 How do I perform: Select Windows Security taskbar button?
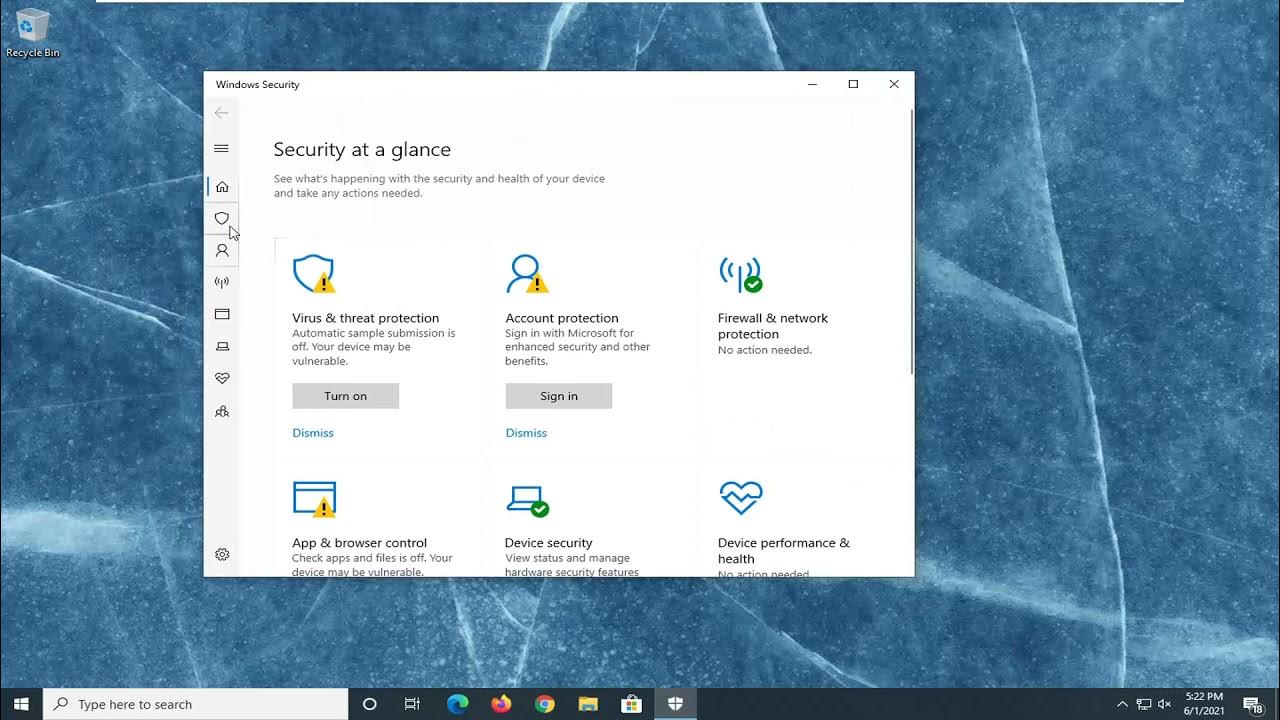[x=675, y=704]
